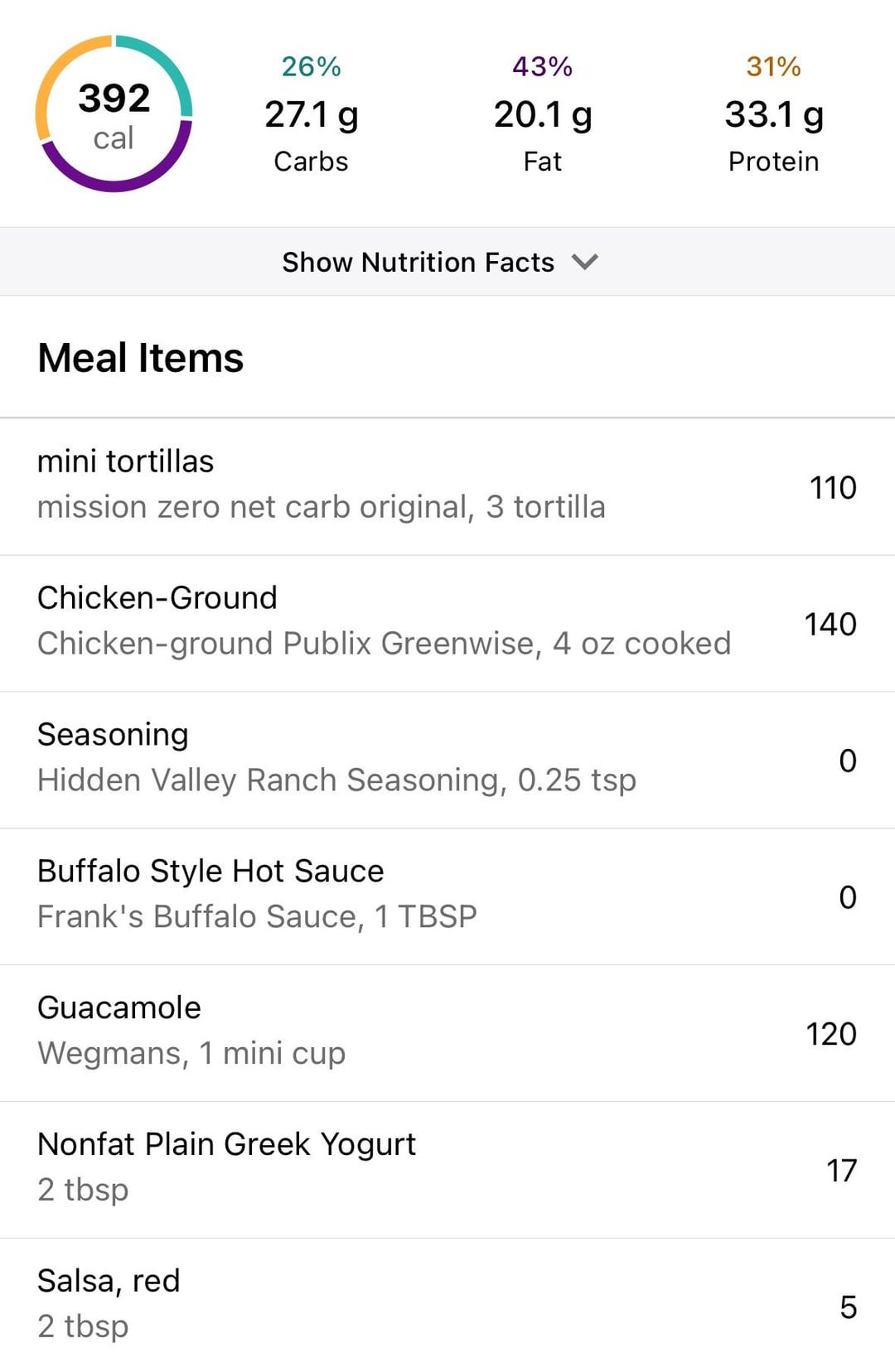Tap the Show Nutrition Facts label
This screenshot has height=1372, width=895.
(418, 262)
